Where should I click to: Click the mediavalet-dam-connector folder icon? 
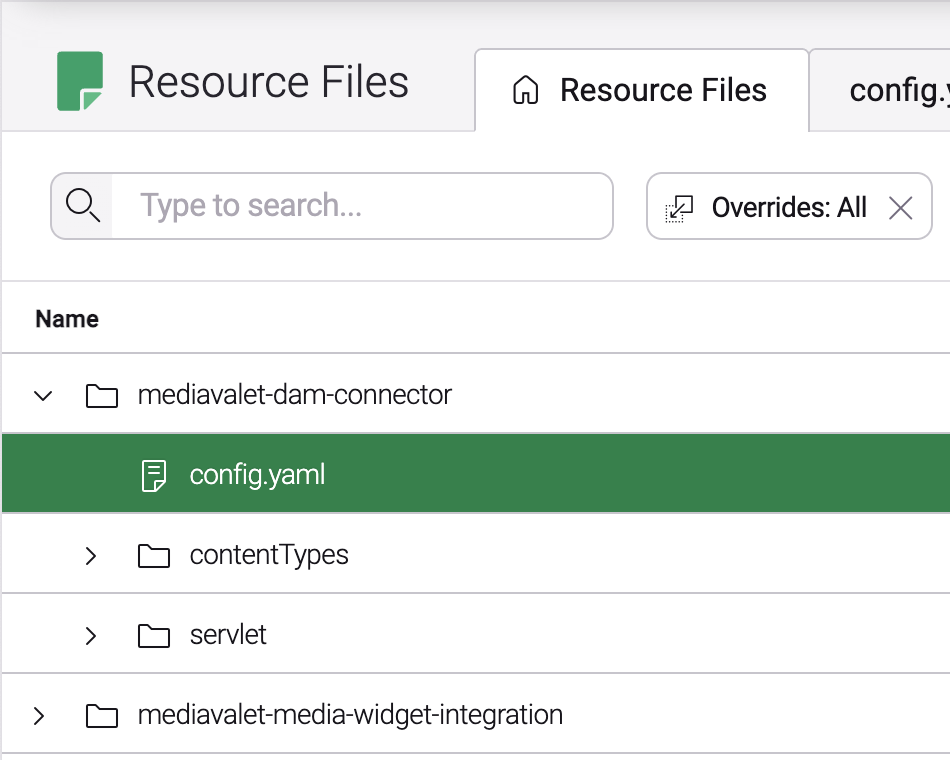(102, 396)
